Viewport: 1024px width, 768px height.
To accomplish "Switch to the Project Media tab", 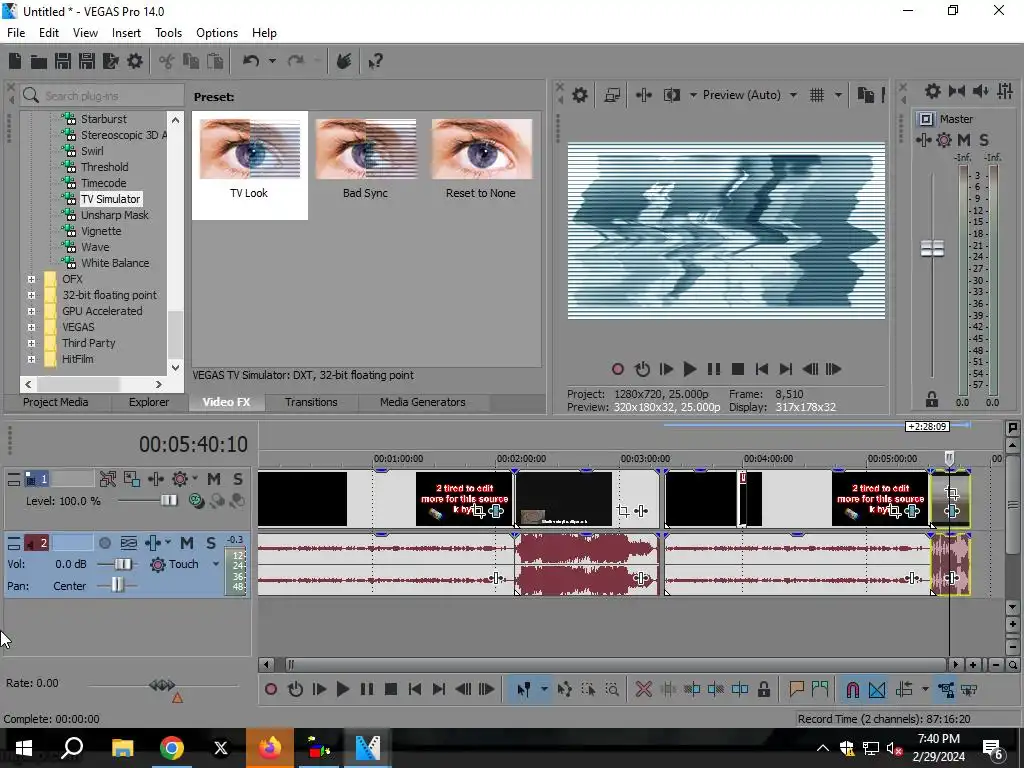I will 56,402.
